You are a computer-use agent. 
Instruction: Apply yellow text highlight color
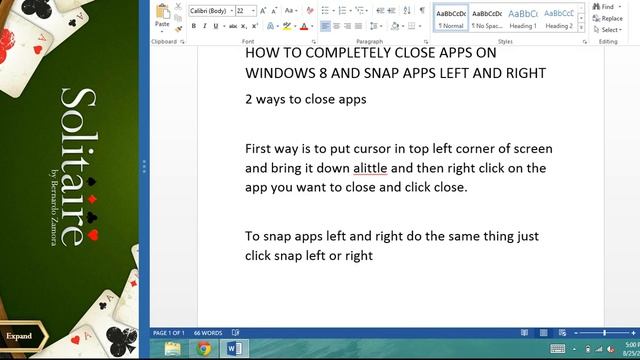coord(287,26)
